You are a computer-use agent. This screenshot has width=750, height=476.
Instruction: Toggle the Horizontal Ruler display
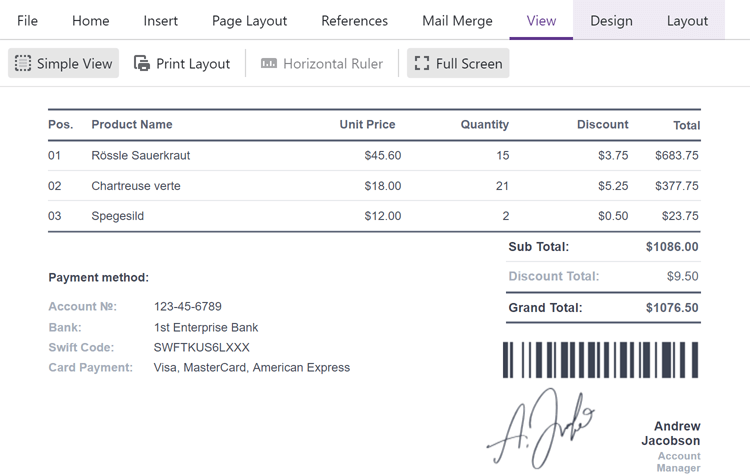click(x=322, y=63)
